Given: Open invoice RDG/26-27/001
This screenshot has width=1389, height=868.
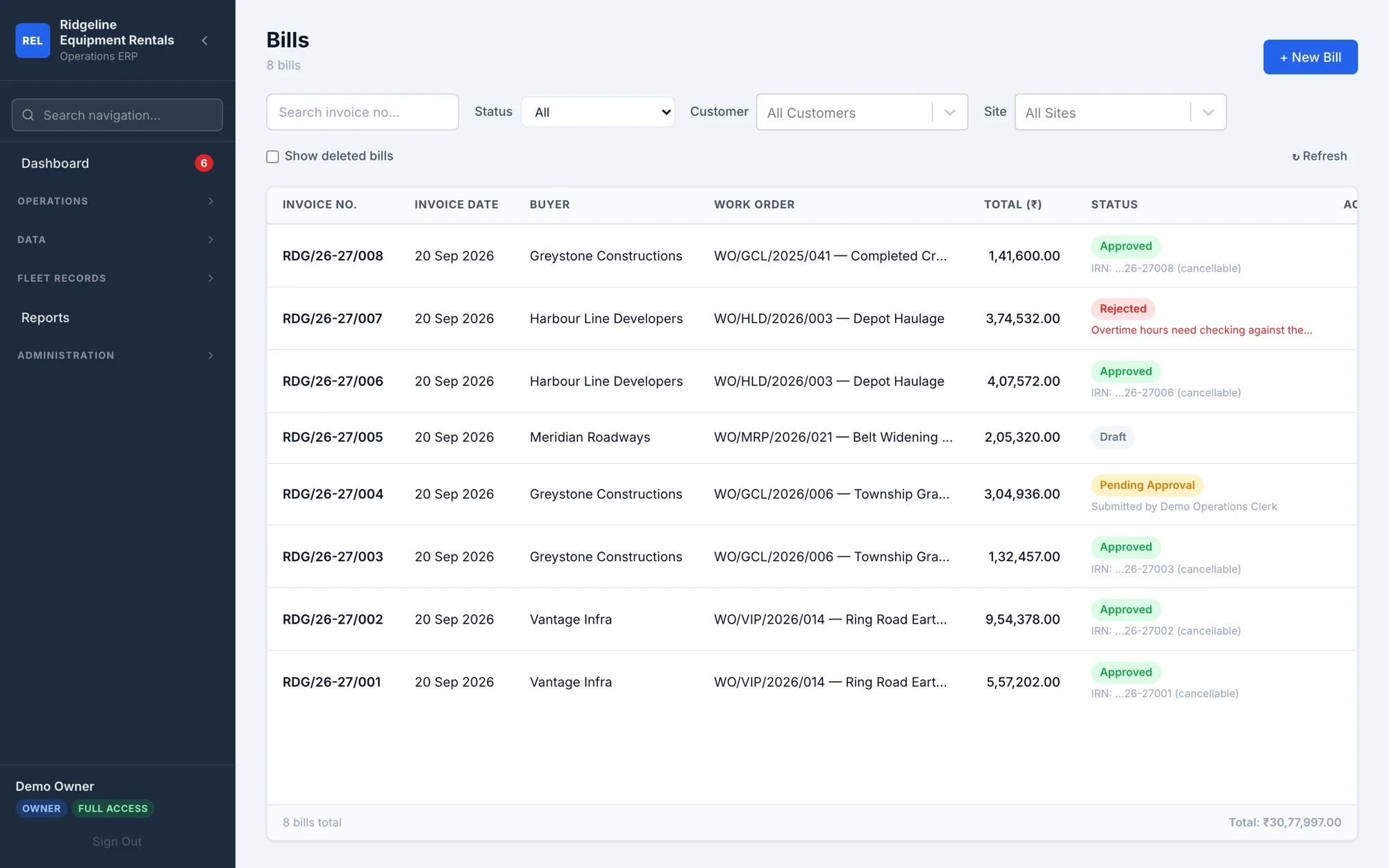Looking at the screenshot, I should (331, 682).
